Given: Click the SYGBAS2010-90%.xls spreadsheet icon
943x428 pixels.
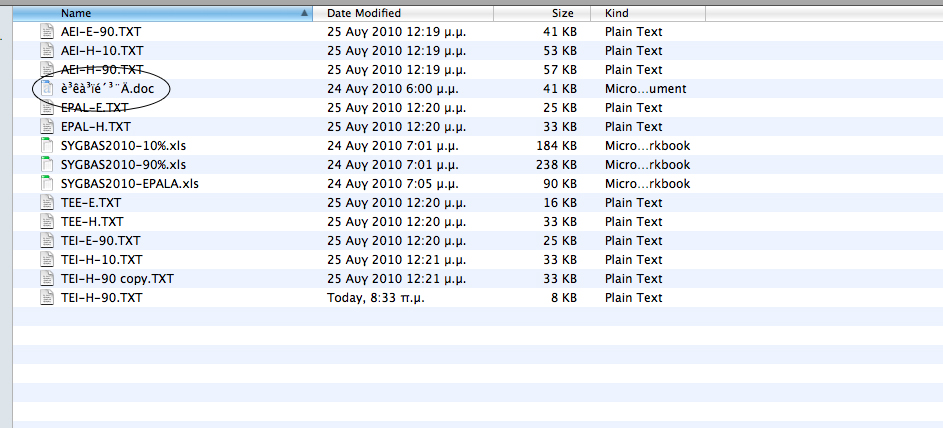Looking at the screenshot, I should click(x=47, y=165).
